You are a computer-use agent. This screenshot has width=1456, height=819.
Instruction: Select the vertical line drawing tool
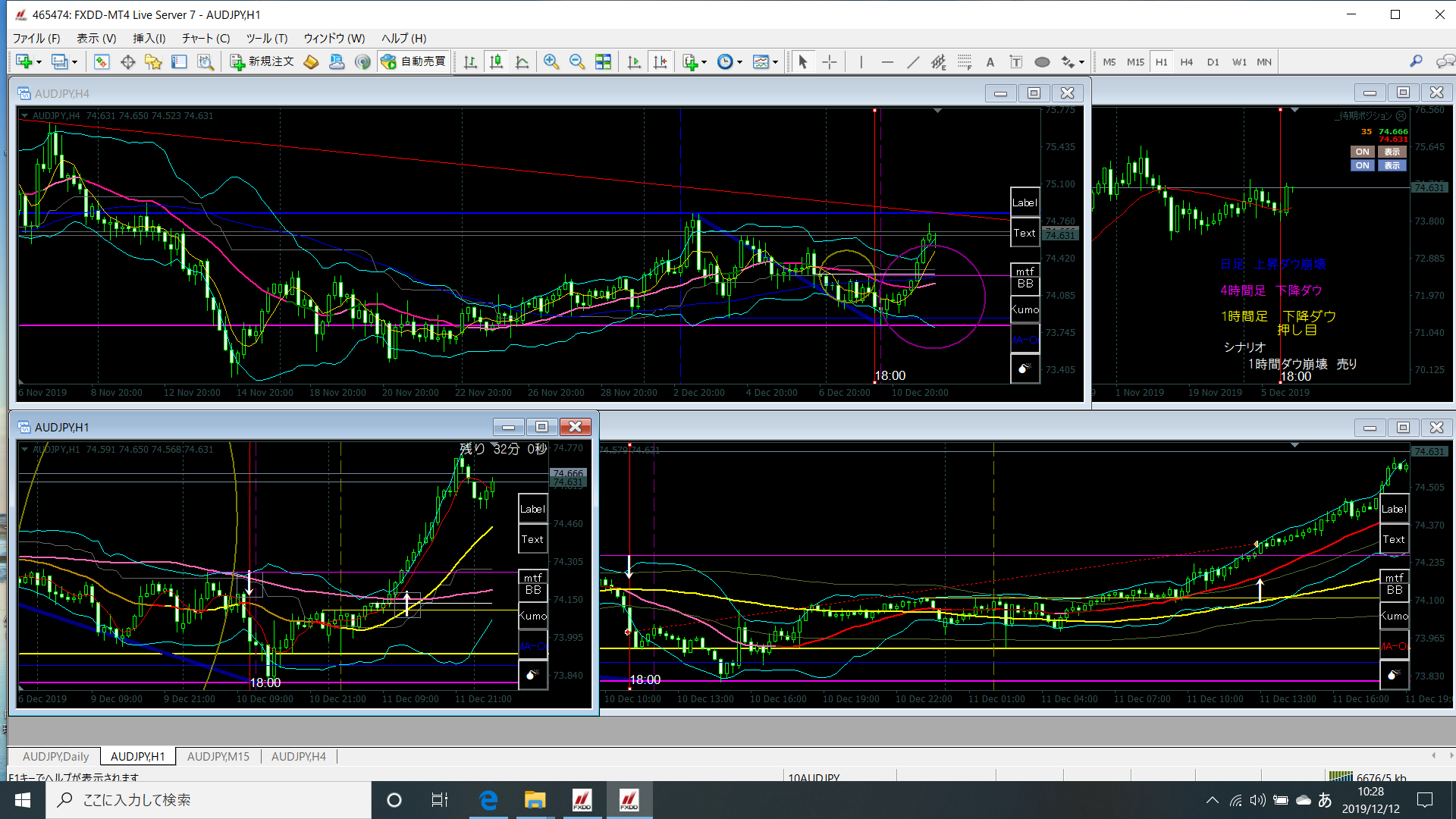[861, 62]
